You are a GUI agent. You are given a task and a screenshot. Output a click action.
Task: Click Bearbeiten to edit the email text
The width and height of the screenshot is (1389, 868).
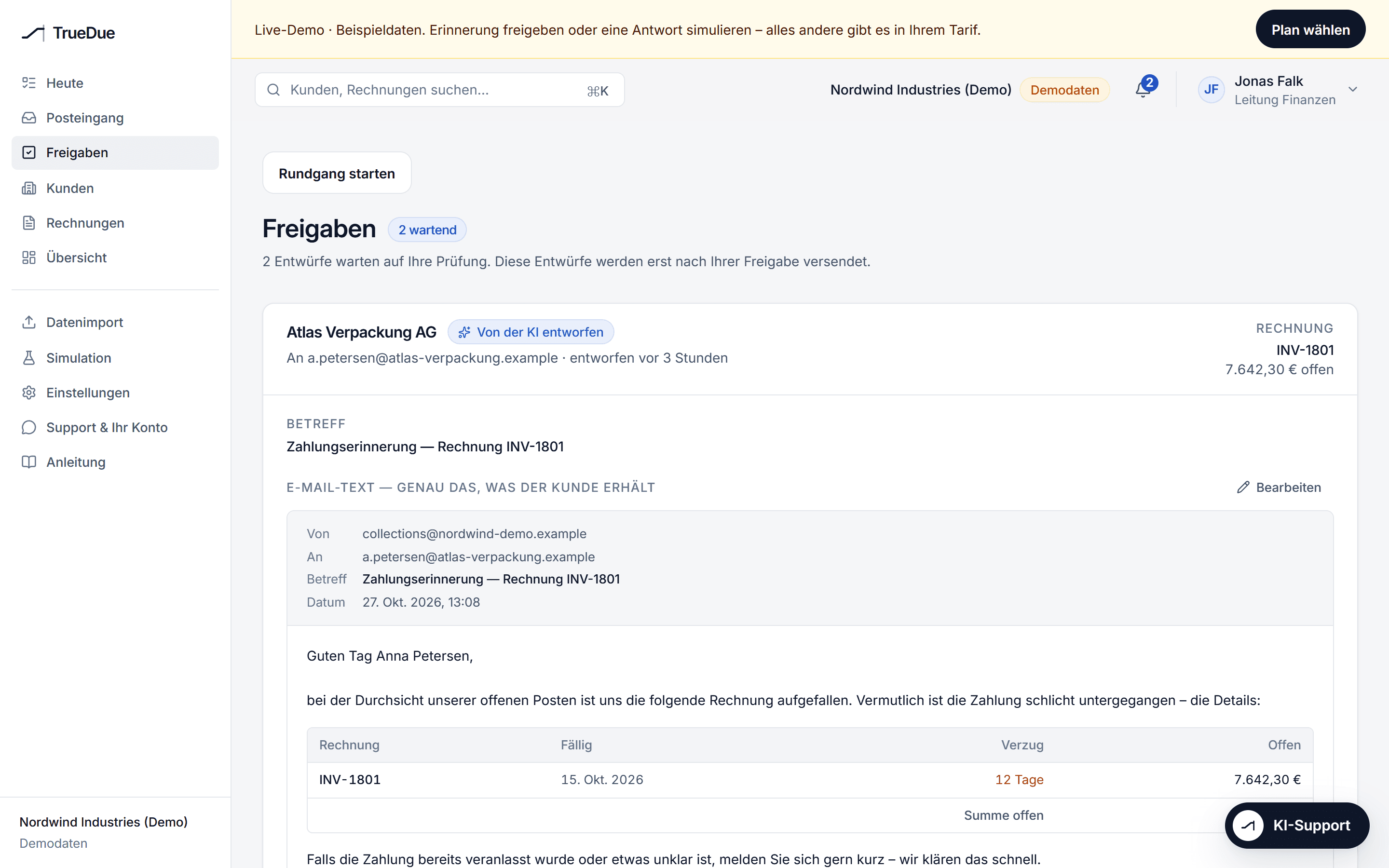pos(1279,488)
